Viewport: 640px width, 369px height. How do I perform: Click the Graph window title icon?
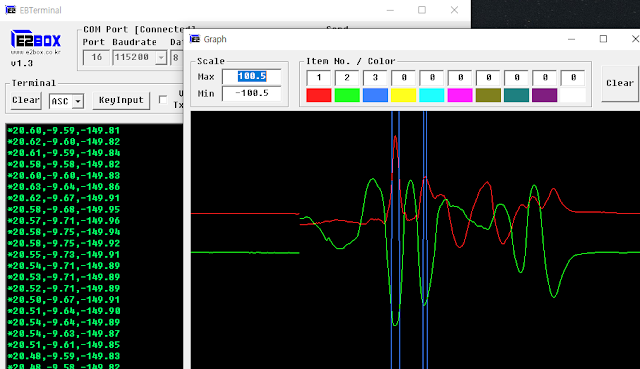(x=195, y=39)
